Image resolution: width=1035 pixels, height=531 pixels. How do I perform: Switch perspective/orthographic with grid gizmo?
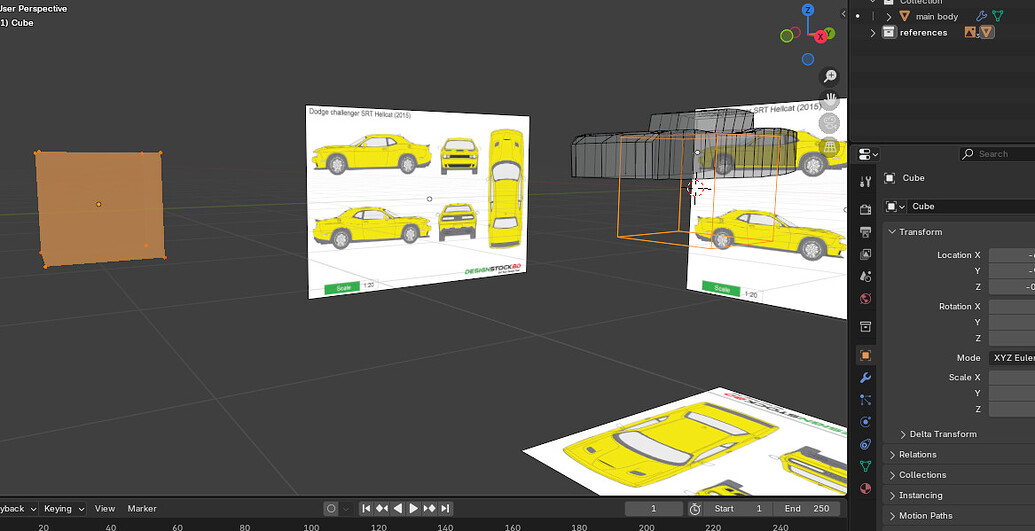coord(830,147)
